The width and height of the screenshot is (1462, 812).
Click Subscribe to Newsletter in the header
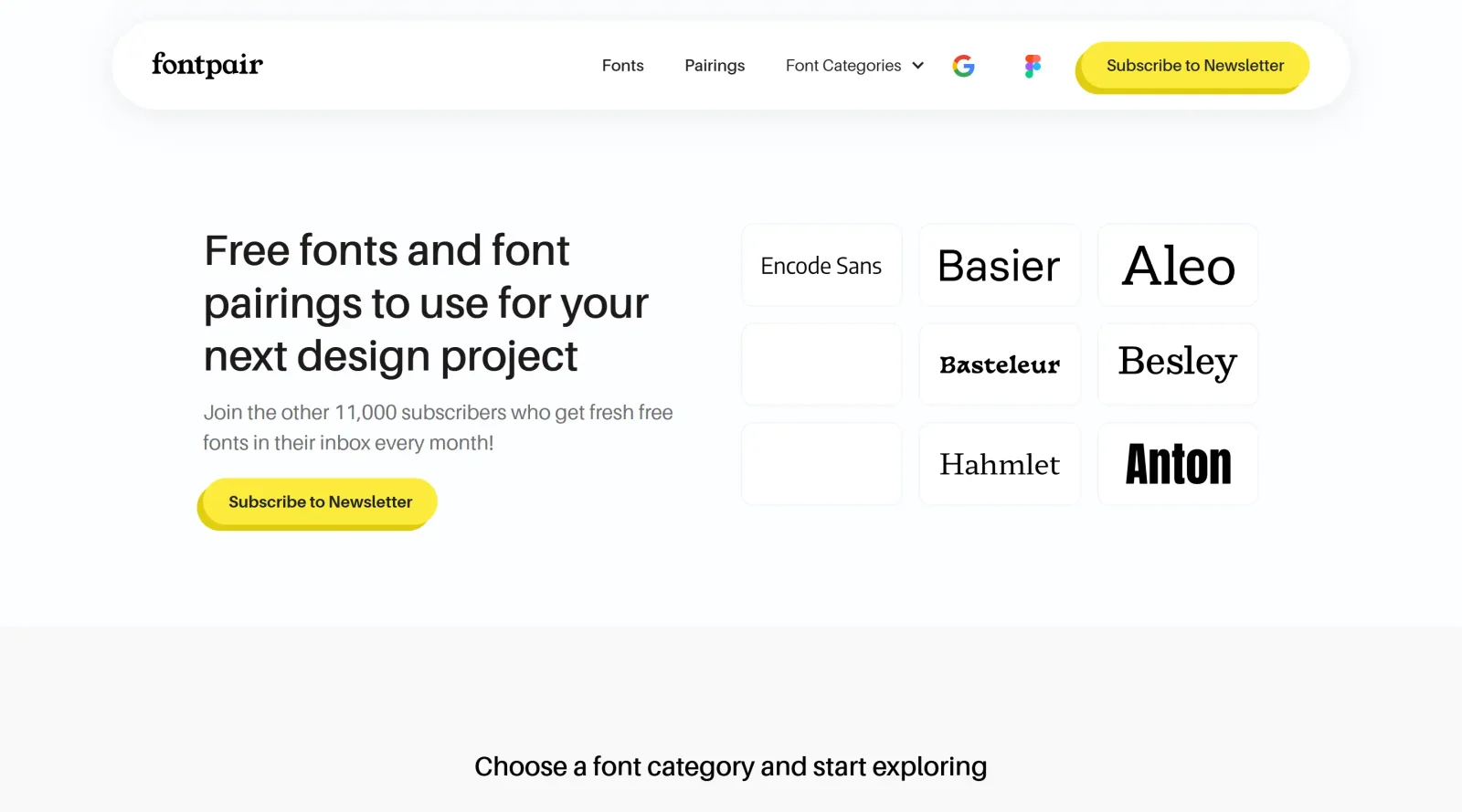pyautogui.click(x=1194, y=65)
